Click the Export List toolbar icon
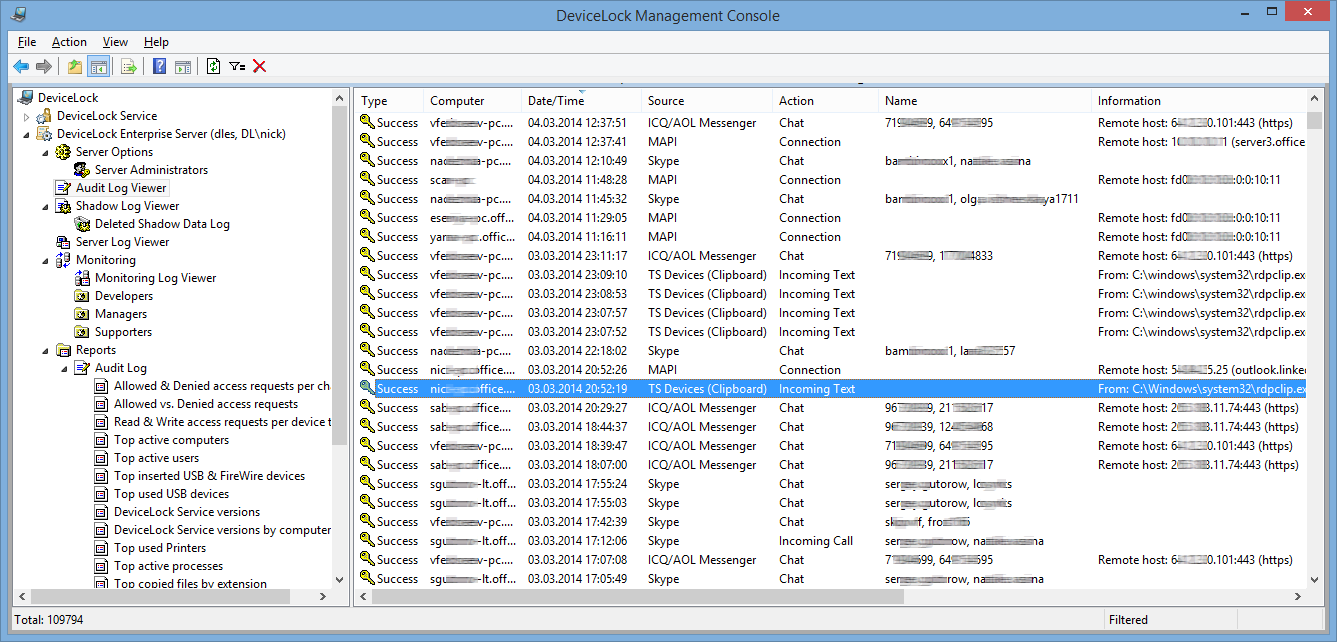The width and height of the screenshot is (1337, 642). tap(129, 67)
